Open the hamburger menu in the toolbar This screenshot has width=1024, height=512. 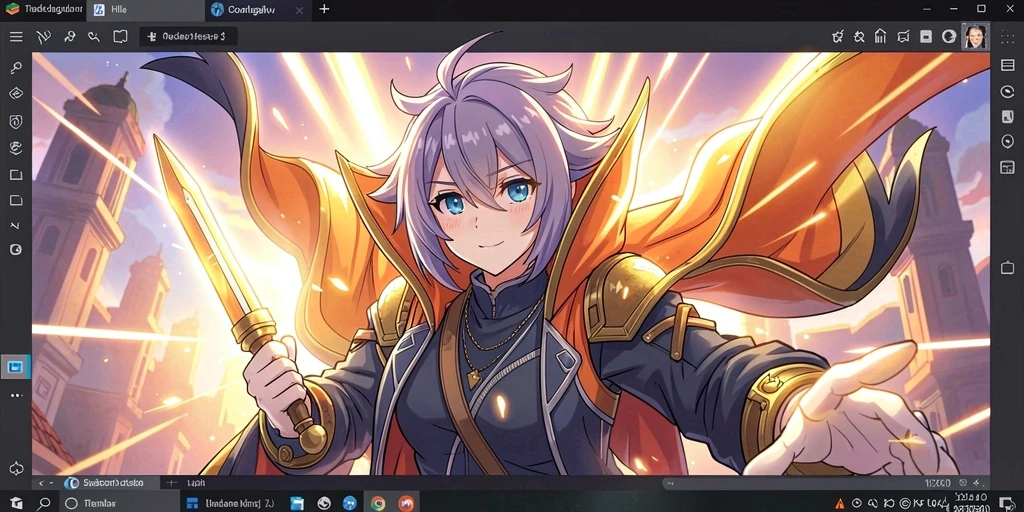coord(16,37)
